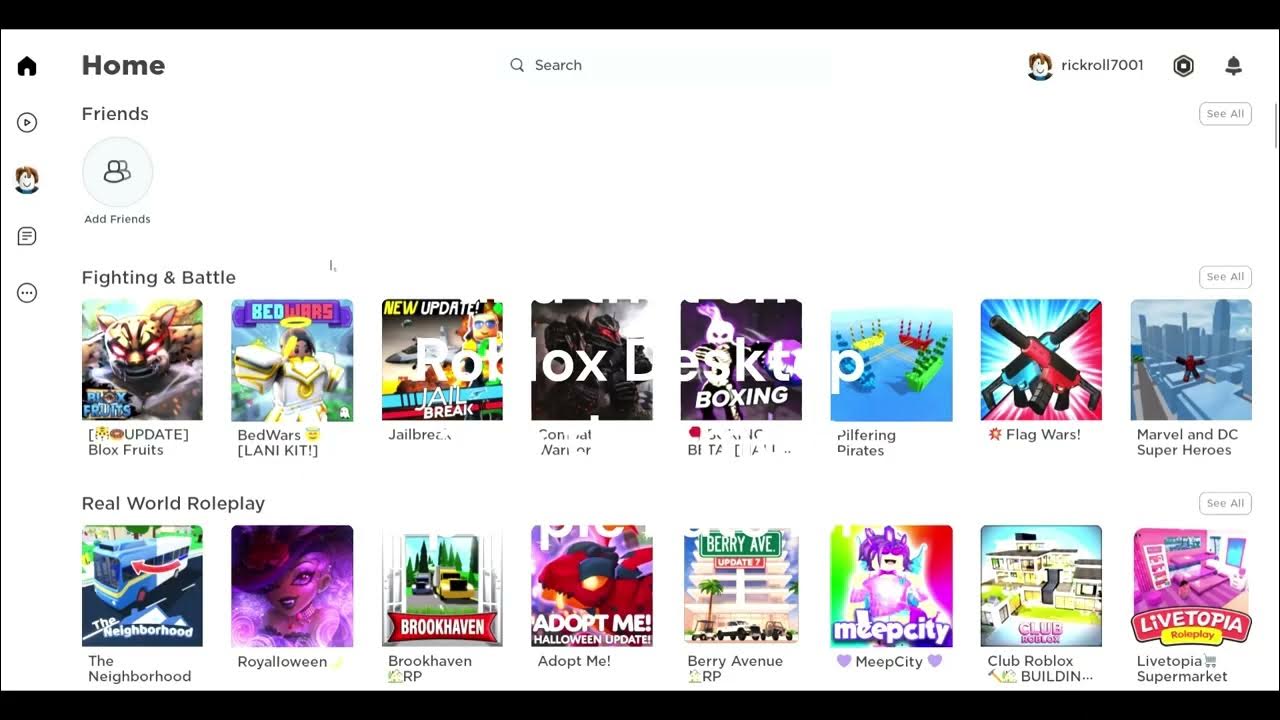Open the Berry Avenue RP thumbnail

[741, 586]
